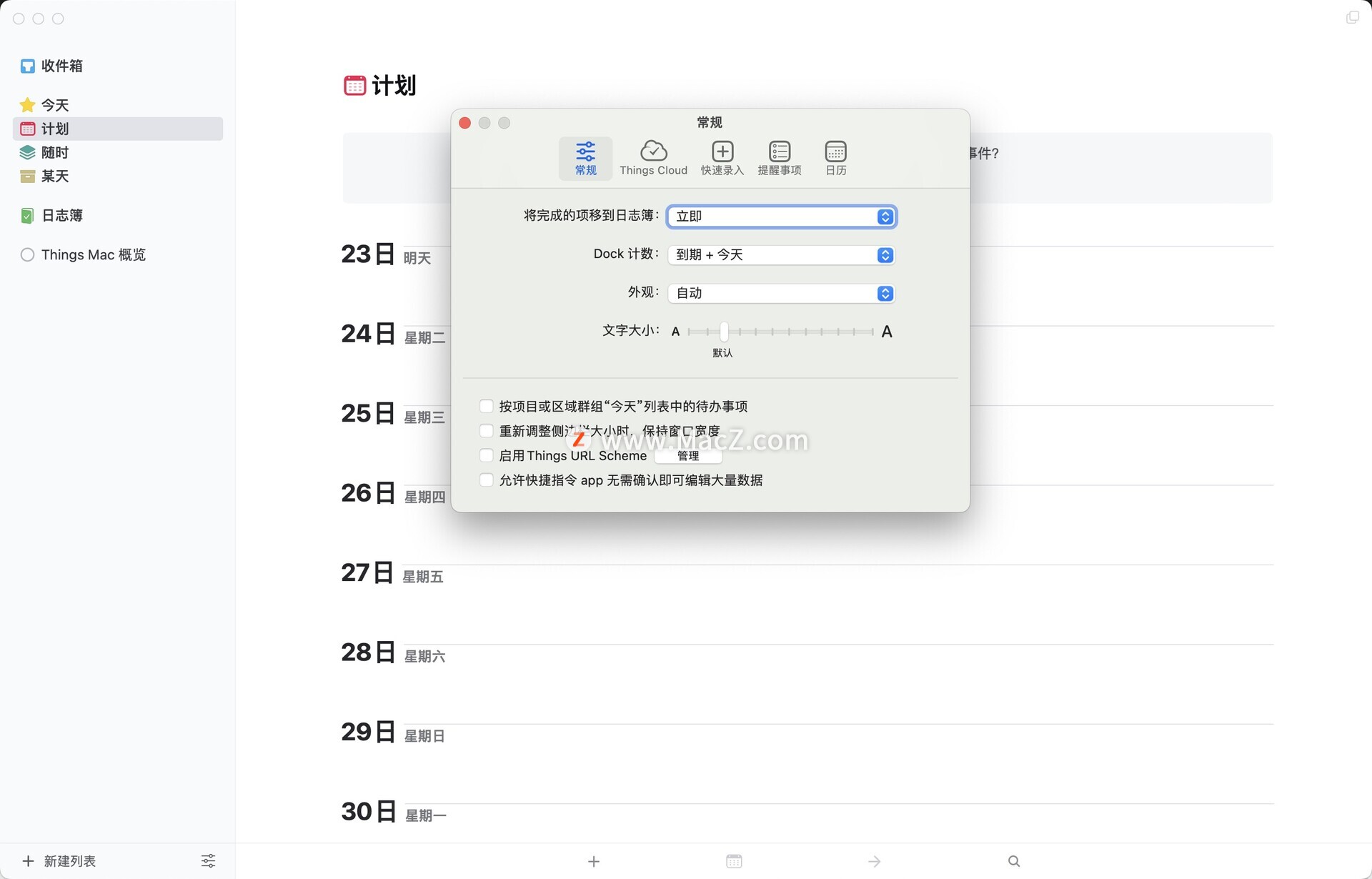Click the 管理 button
1372x879 pixels.
(x=688, y=456)
